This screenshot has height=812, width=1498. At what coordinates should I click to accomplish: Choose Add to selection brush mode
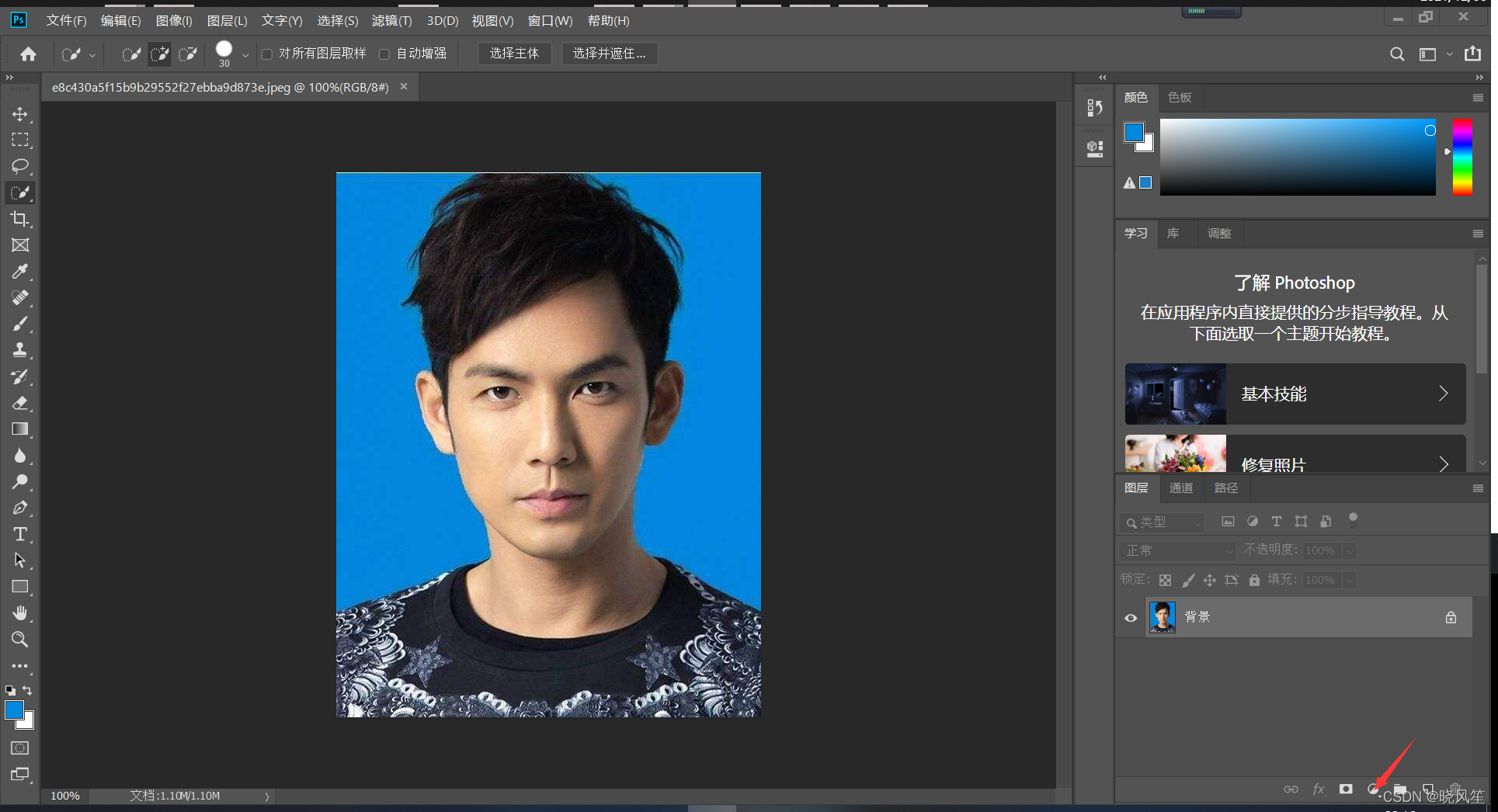(x=160, y=54)
